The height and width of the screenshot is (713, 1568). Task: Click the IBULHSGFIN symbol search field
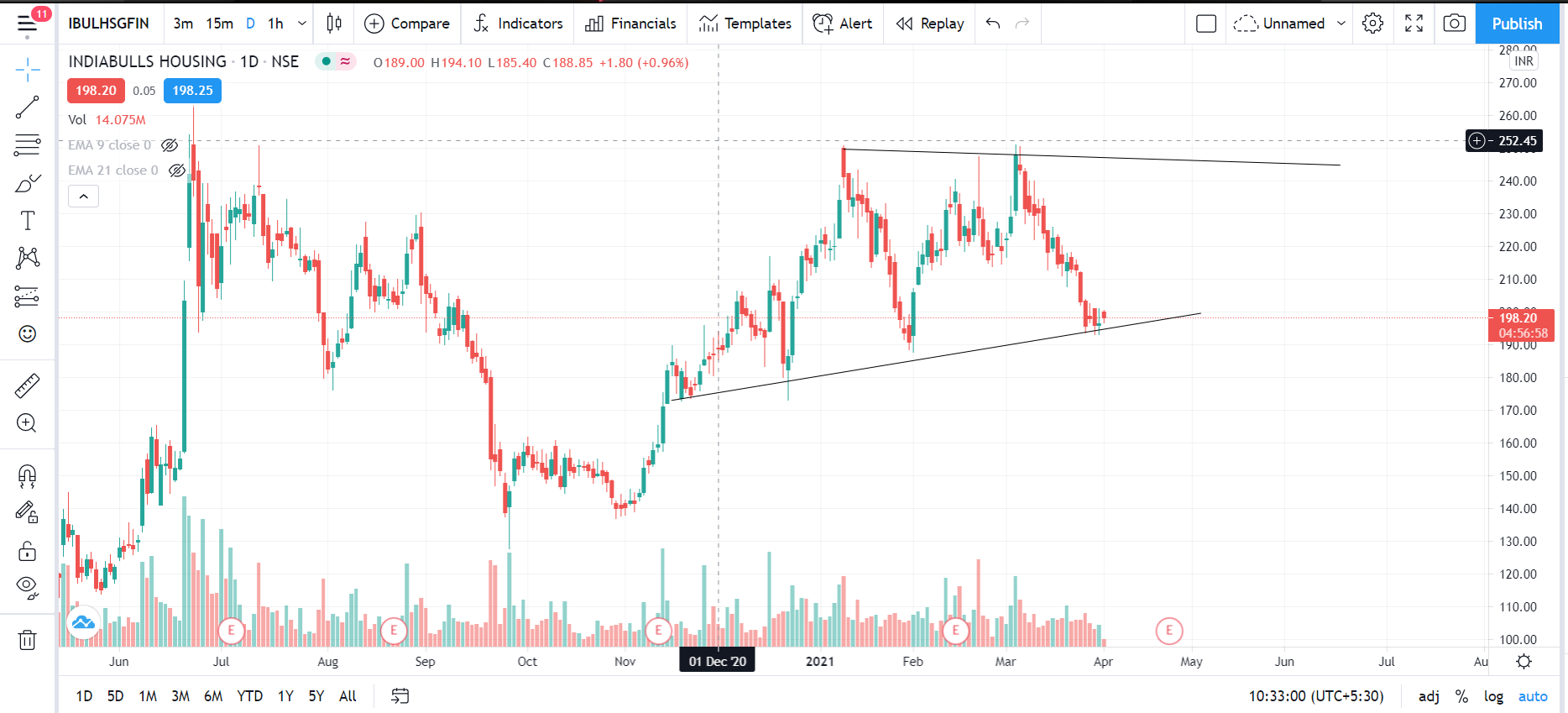click(x=109, y=24)
